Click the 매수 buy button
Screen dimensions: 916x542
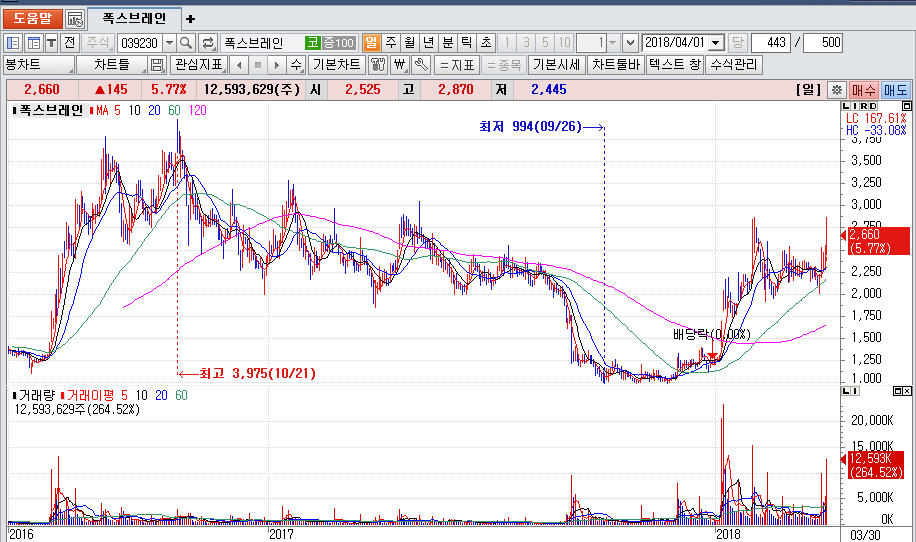click(863, 90)
